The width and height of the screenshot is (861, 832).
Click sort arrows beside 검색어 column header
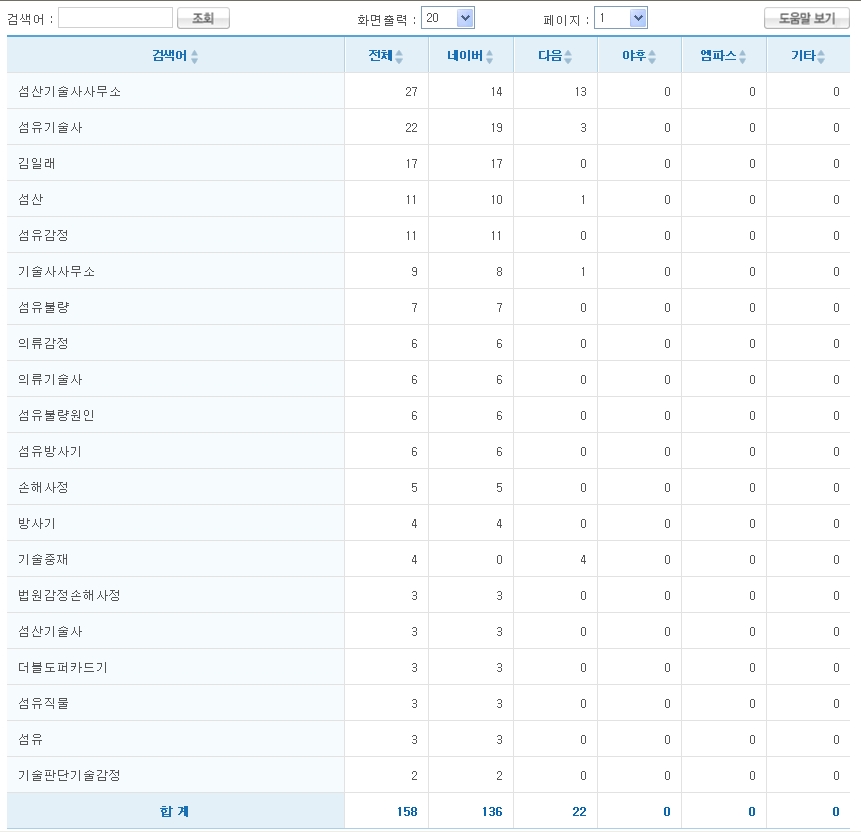[194, 57]
